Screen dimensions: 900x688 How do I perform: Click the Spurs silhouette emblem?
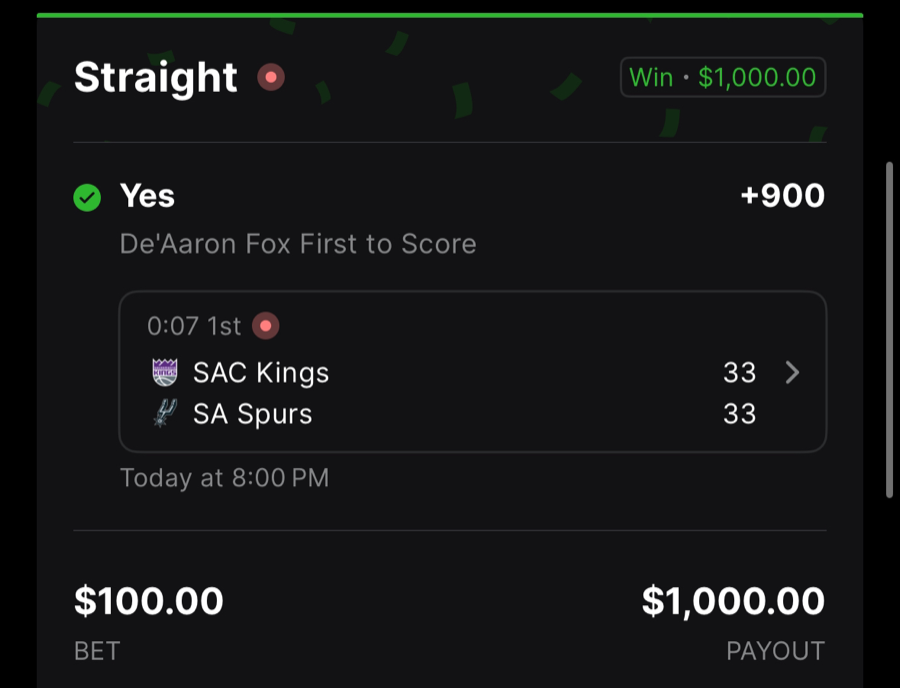[163, 413]
